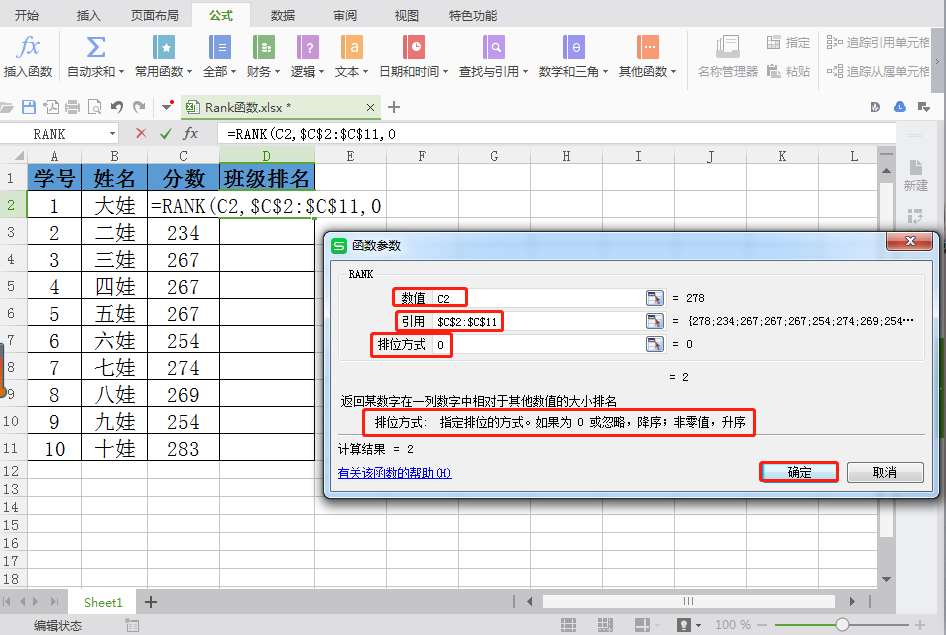Click the print preview icon
Viewport: 946px width, 635px height.
95,107
